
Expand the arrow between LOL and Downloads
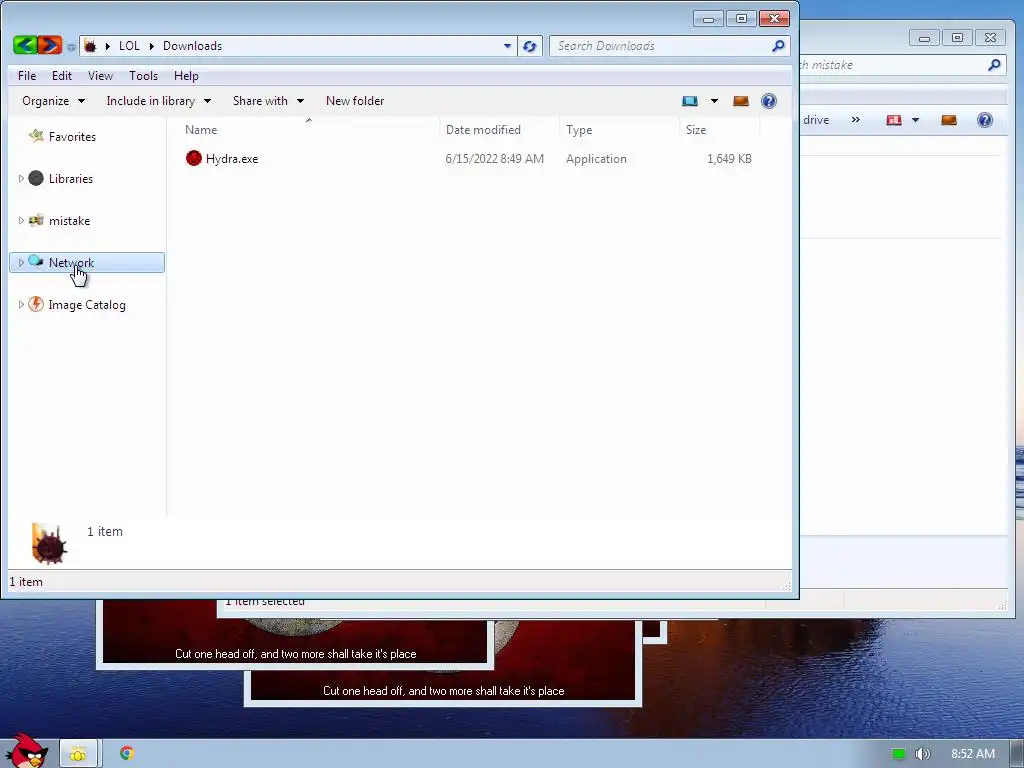point(152,46)
